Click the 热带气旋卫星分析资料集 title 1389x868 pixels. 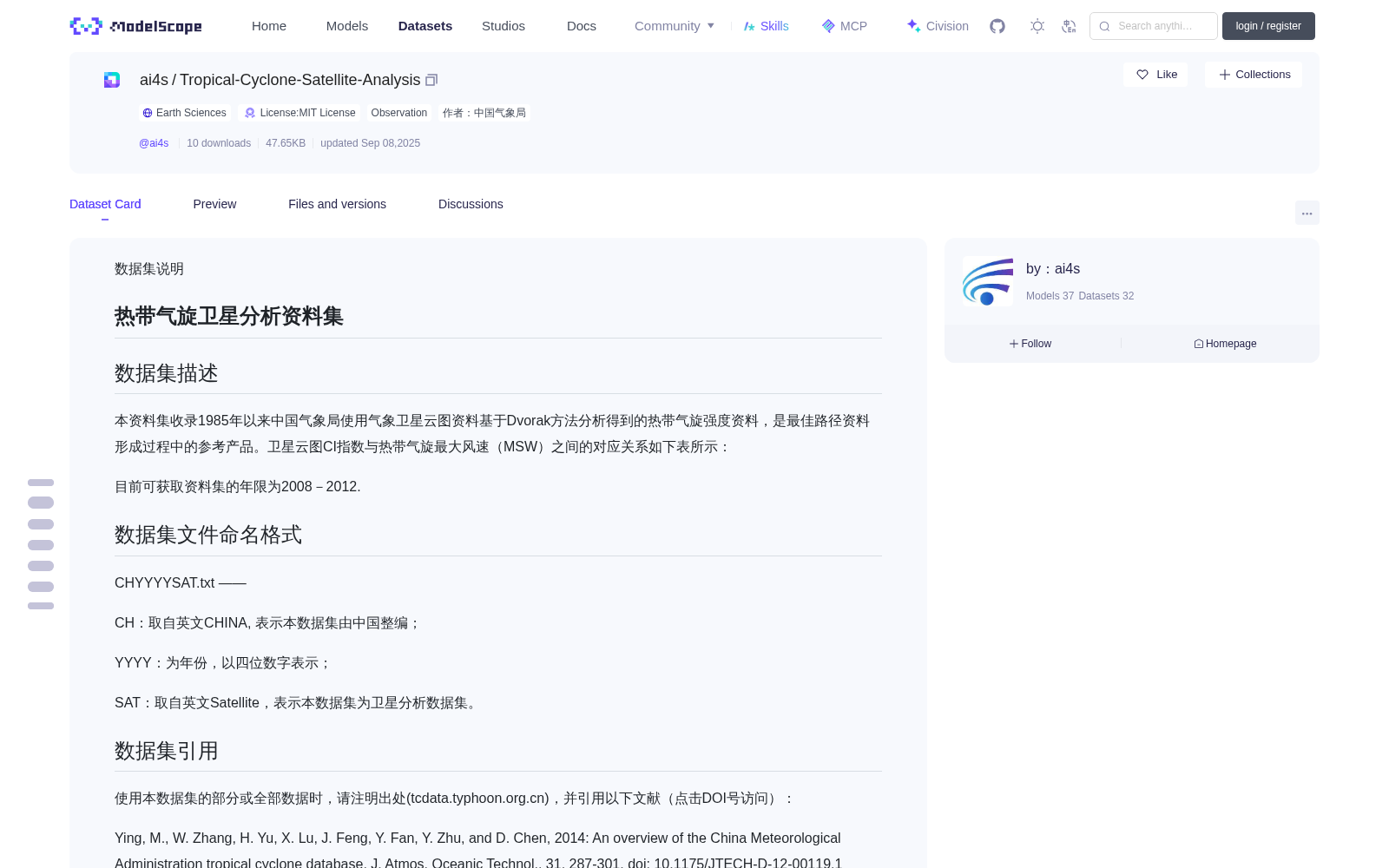(x=229, y=316)
